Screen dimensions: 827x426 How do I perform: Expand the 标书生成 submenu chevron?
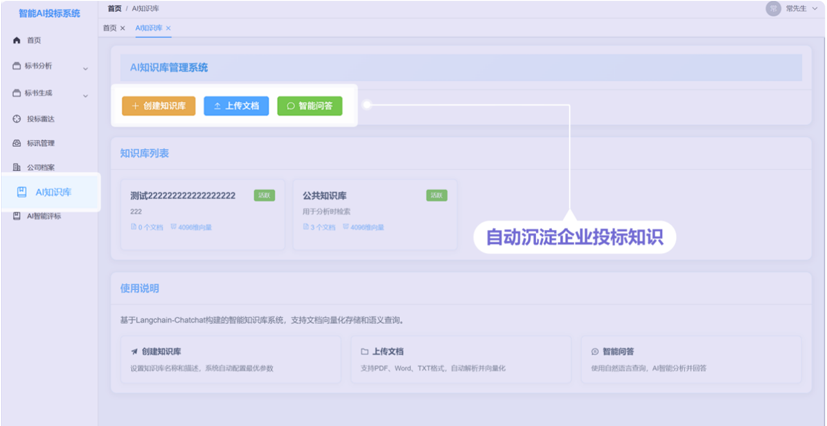pos(85,94)
